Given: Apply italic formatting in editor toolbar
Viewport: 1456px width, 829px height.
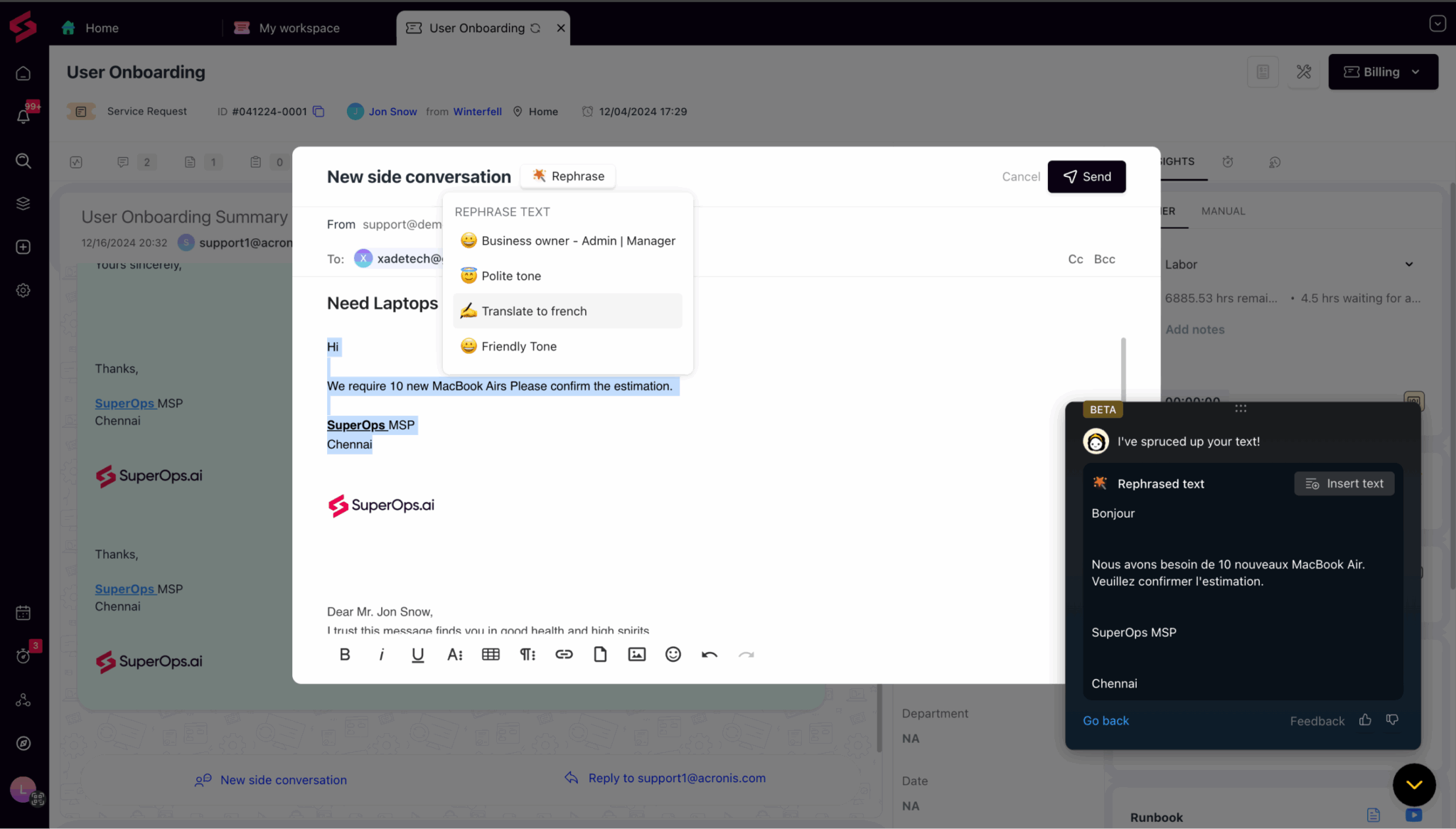Looking at the screenshot, I should (382, 655).
